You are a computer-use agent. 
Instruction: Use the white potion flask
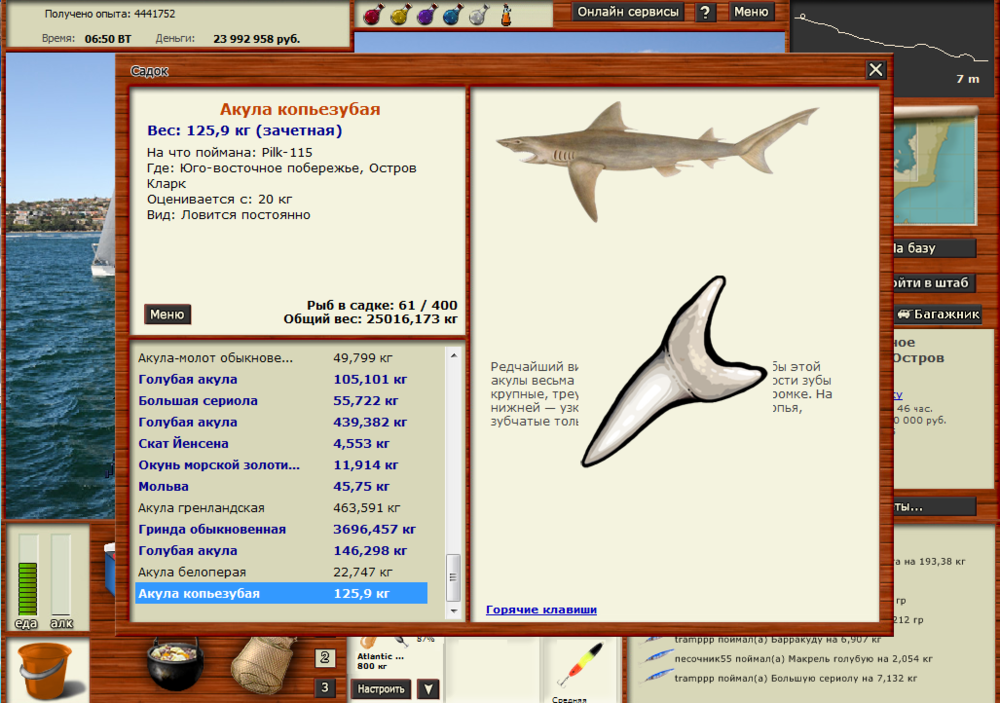coord(476,14)
